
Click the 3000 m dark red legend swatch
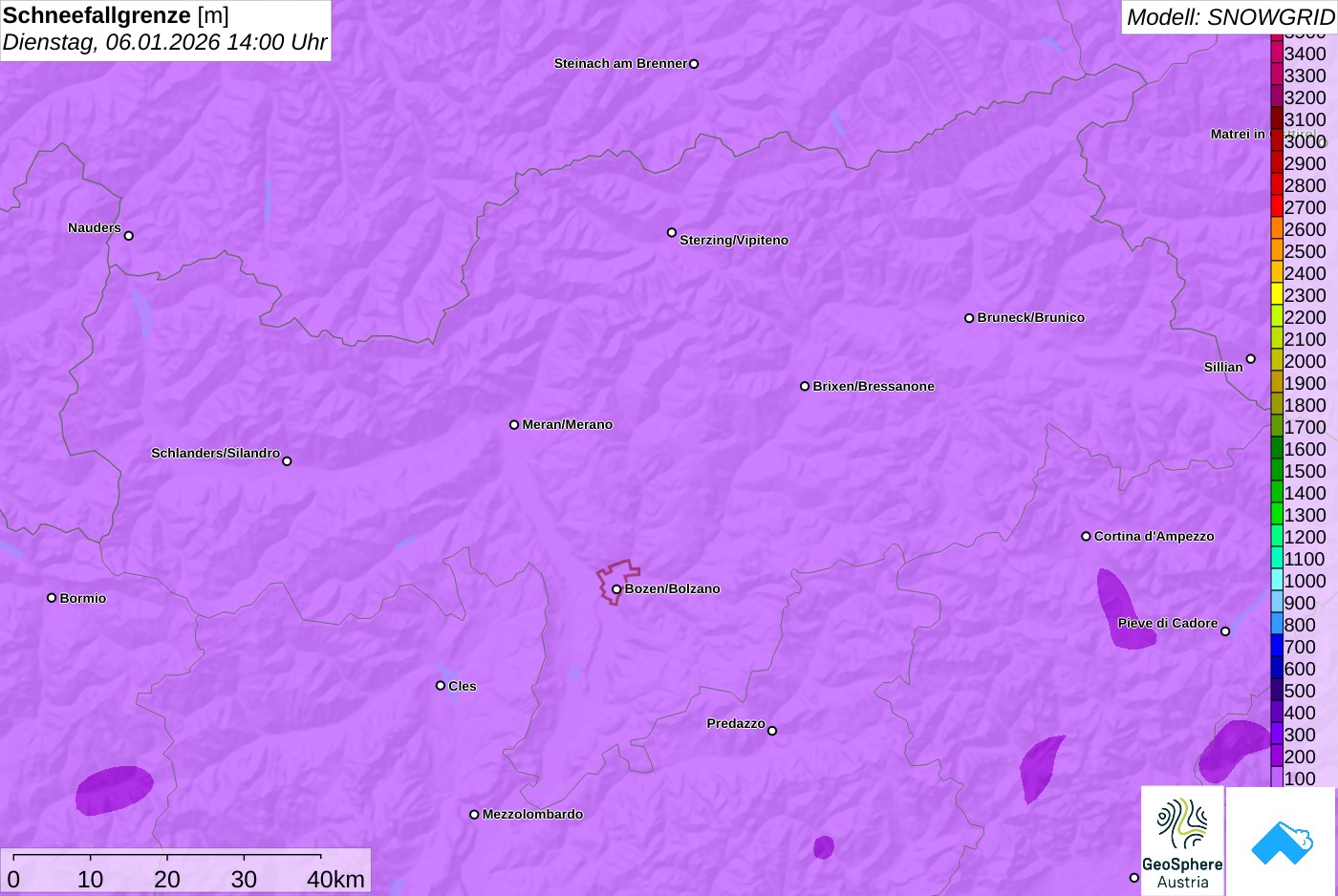[x=1277, y=139]
